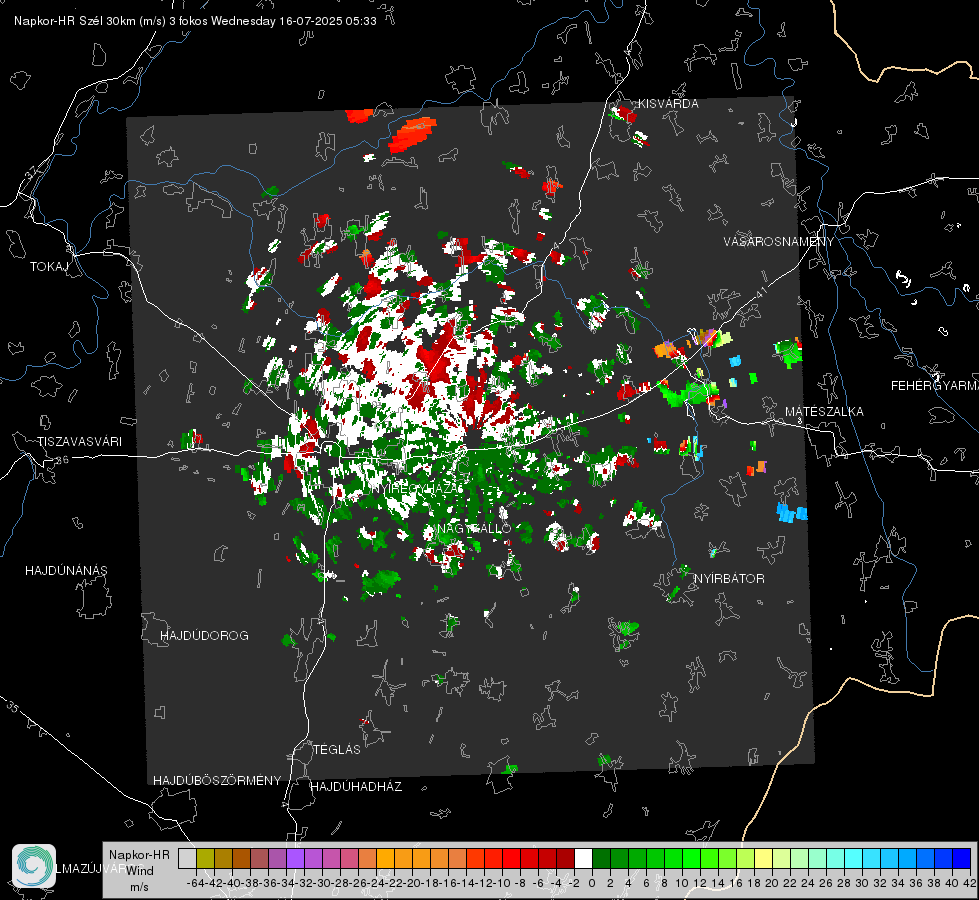Click the 20 value on the scale
The height and width of the screenshot is (900, 979).
coord(772,883)
